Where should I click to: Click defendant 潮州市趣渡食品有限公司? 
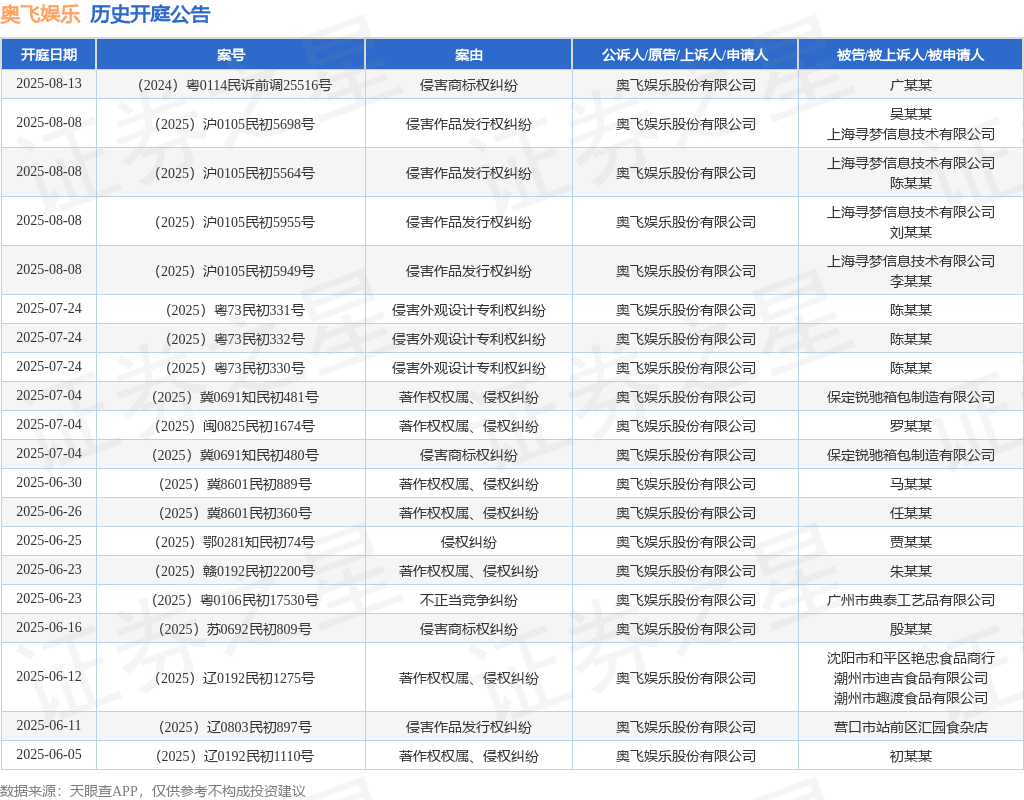910,699
